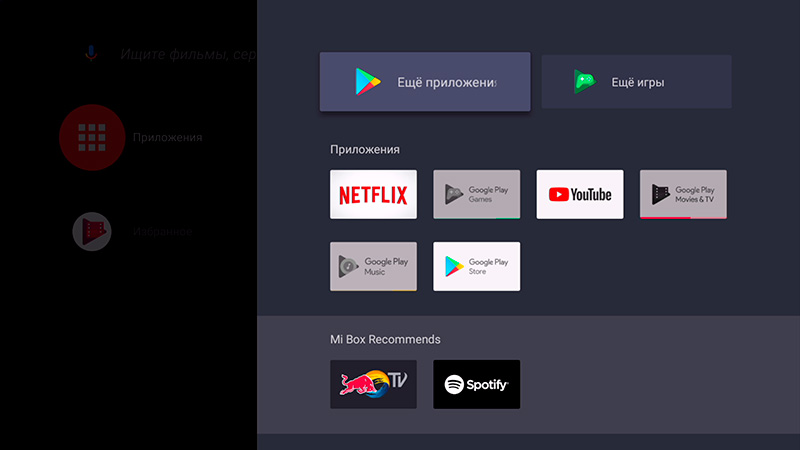
Task: Activate the voice search microphone icon
Action: (91, 53)
